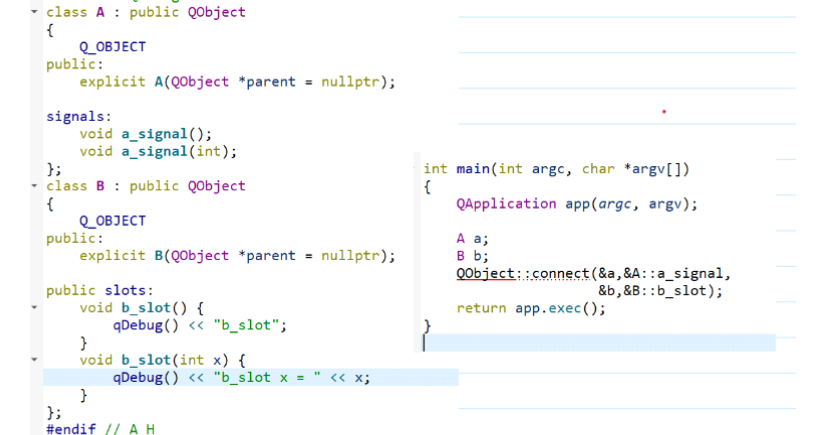840x435 pixels.
Task: Click the Q_OBJECT macro in class B
Action: coord(112,221)
